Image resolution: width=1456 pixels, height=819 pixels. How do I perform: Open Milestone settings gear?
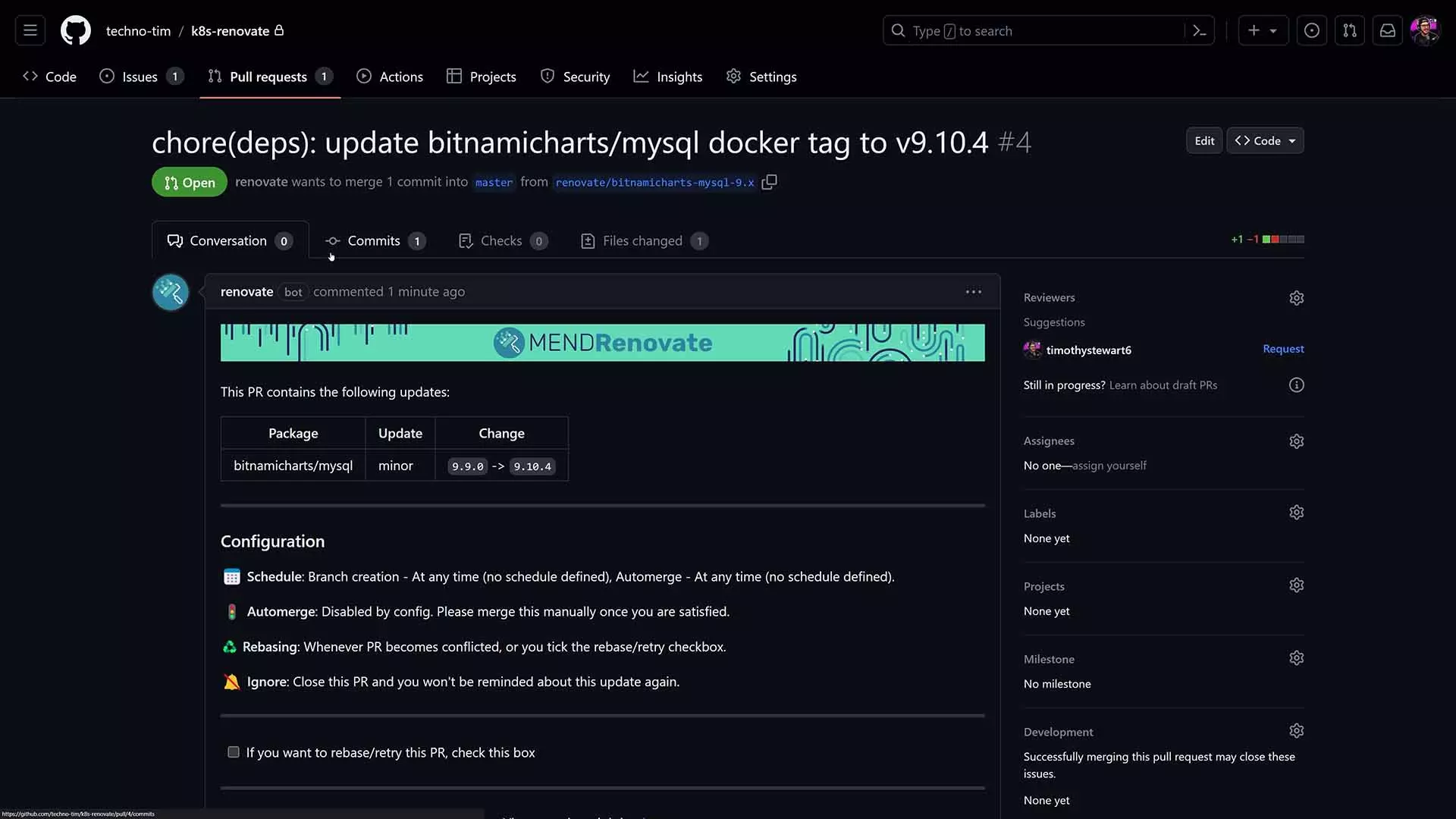point(1296,658)
